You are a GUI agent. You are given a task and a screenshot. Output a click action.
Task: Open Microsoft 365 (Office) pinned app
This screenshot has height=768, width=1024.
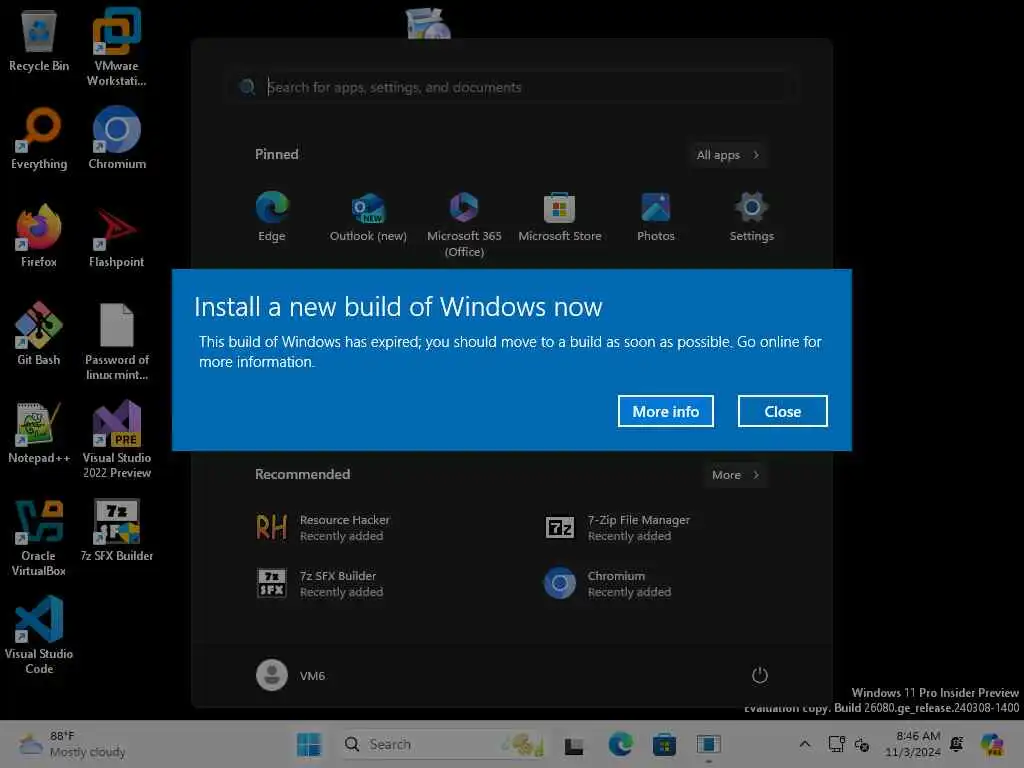pyautogui.click(x=464, y=225)
